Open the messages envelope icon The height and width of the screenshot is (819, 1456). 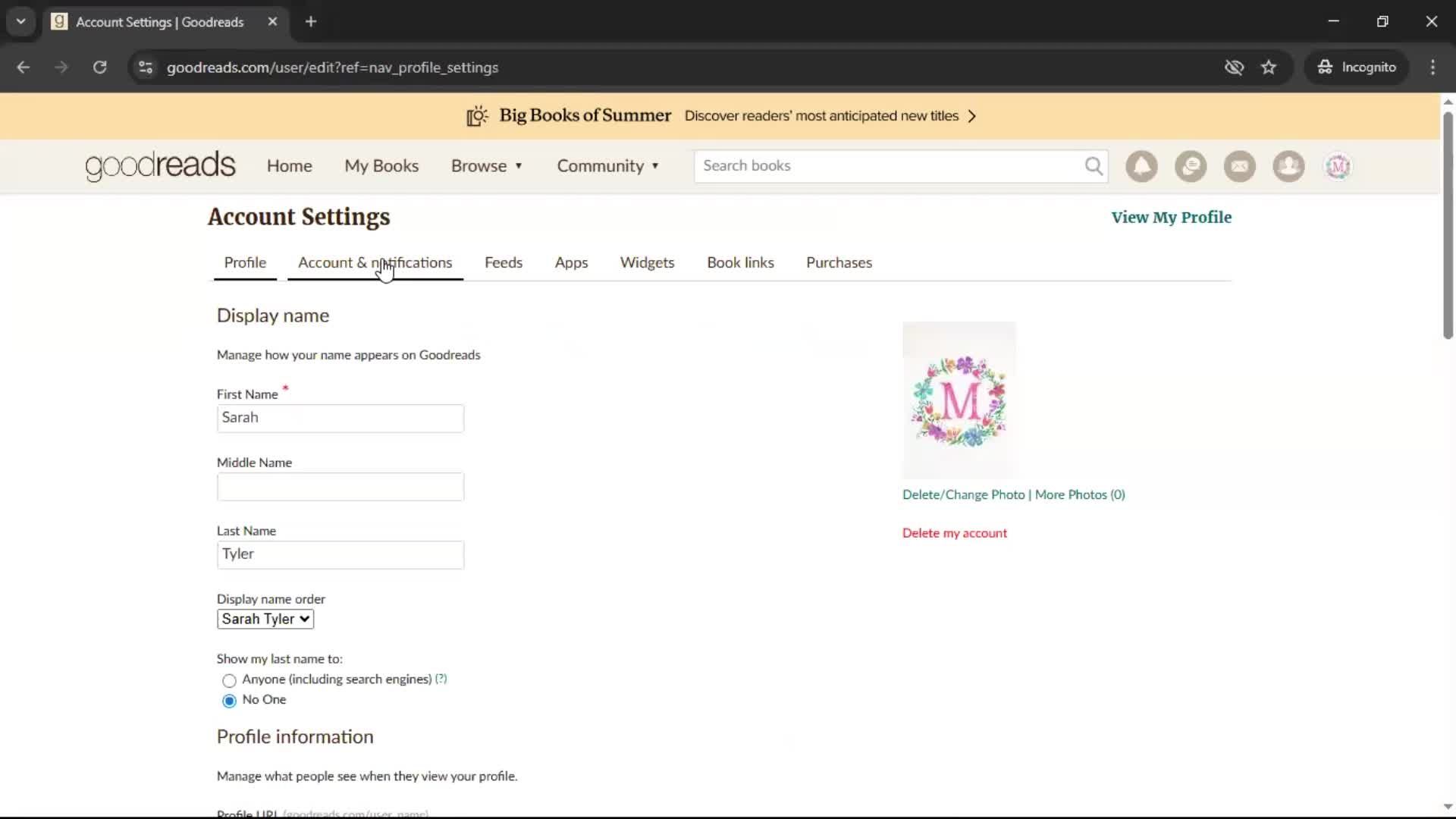pos(1240,166)
